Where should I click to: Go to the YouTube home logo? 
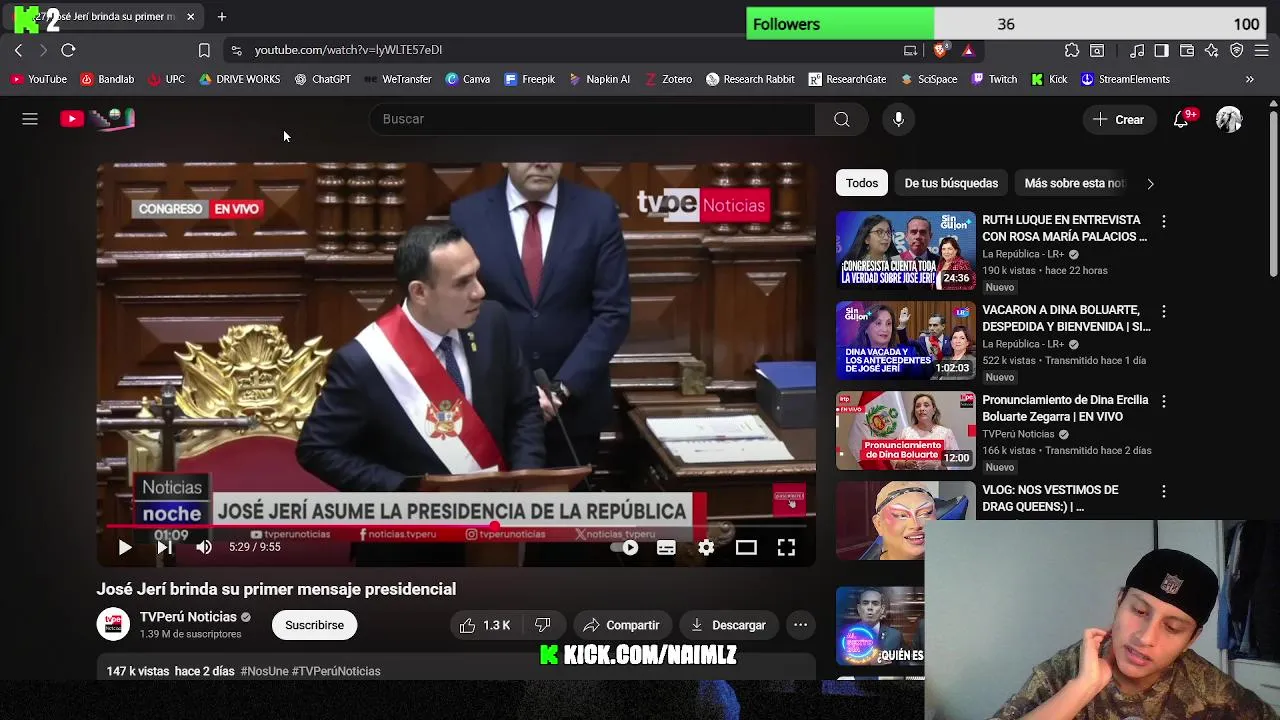97,119
